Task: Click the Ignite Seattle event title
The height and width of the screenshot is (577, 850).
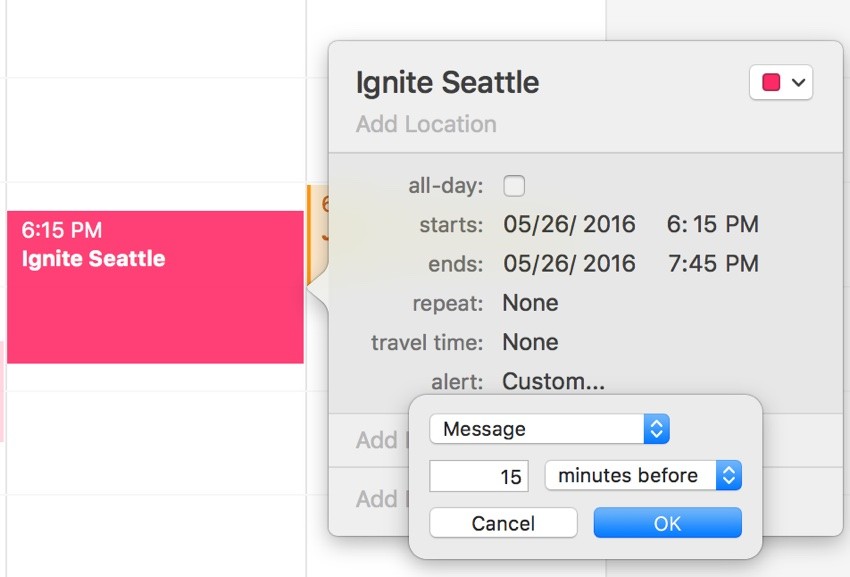Action: [447, 83]
